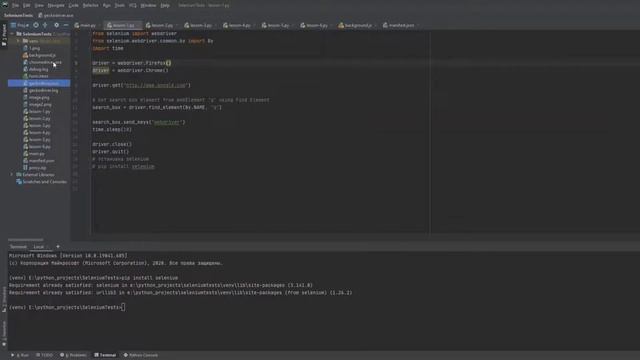Click the locate opened file target icon
640x360 pixels.
coord(36,25)
